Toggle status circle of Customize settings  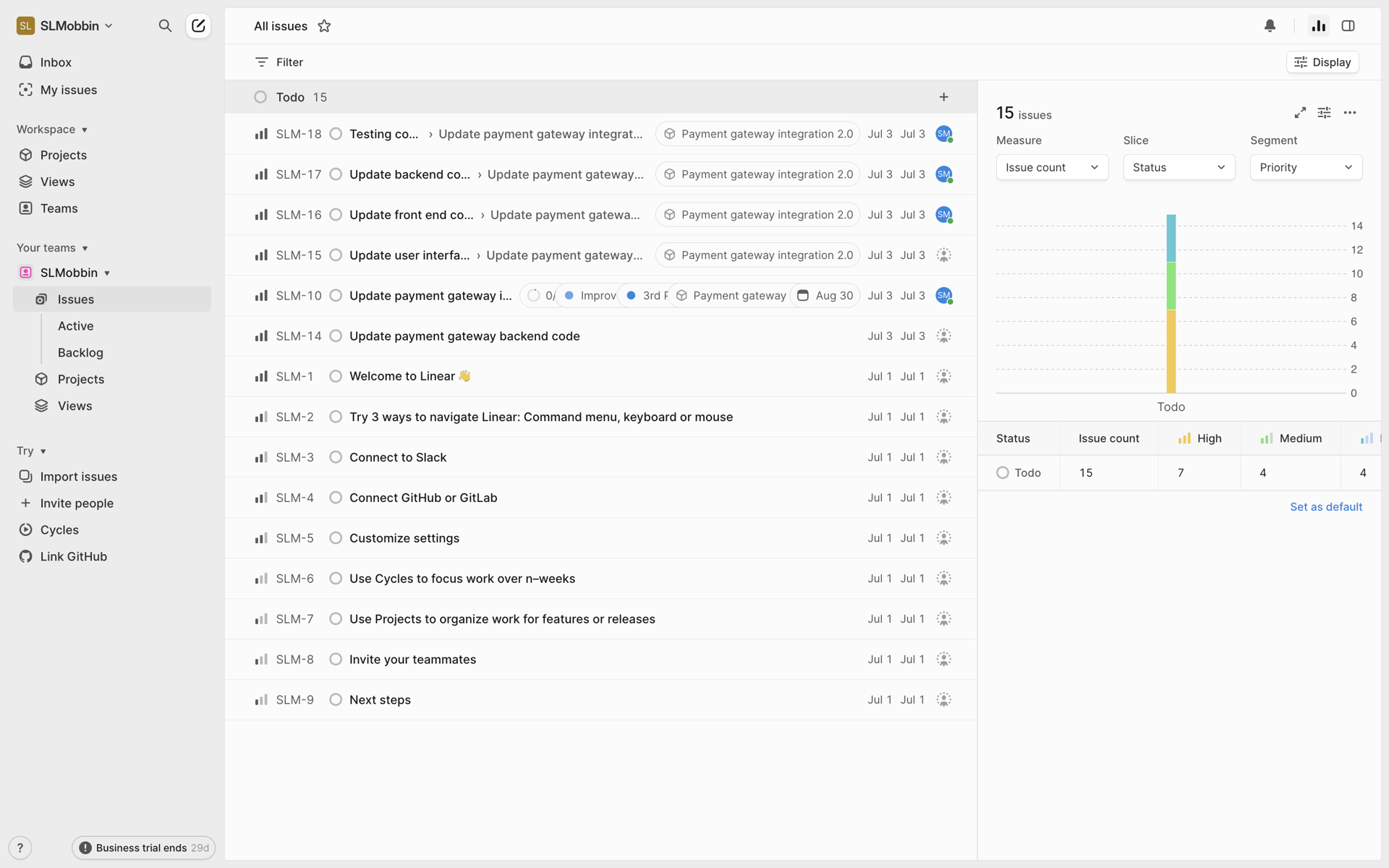(x=336, y=538)
